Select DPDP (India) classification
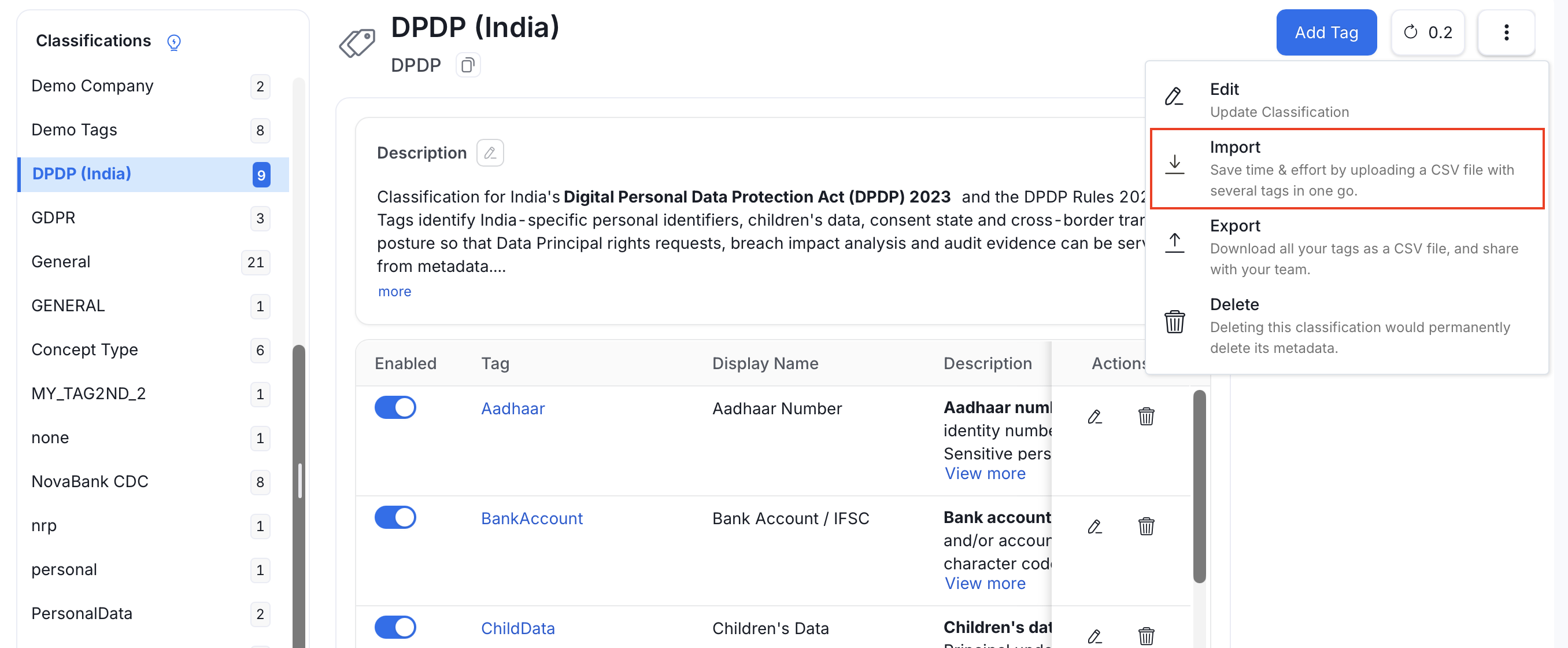 (x=152, y=174)
